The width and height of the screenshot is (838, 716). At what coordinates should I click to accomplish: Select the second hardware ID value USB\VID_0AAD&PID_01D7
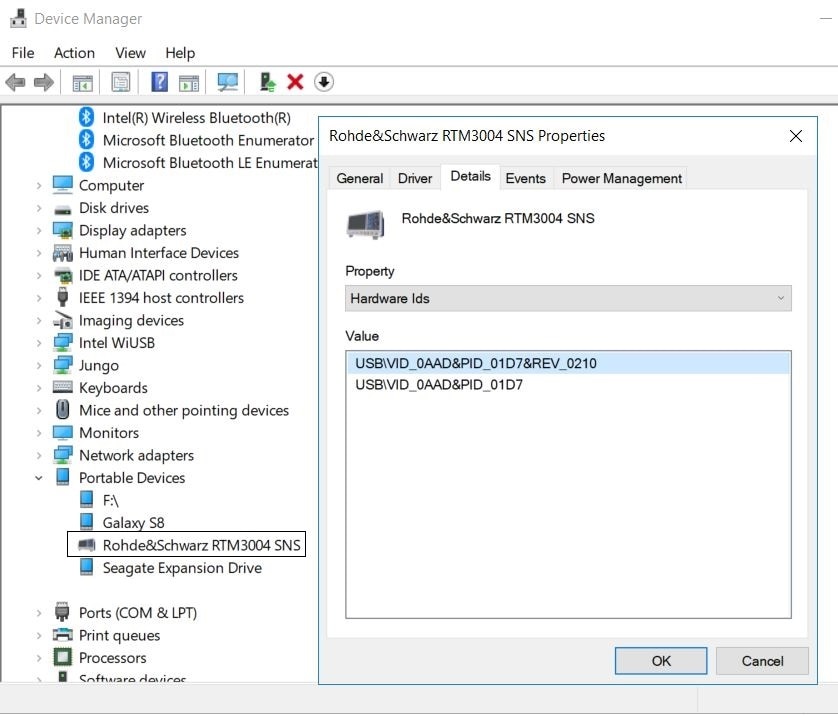pyautogui.click(x=439, y=384)
